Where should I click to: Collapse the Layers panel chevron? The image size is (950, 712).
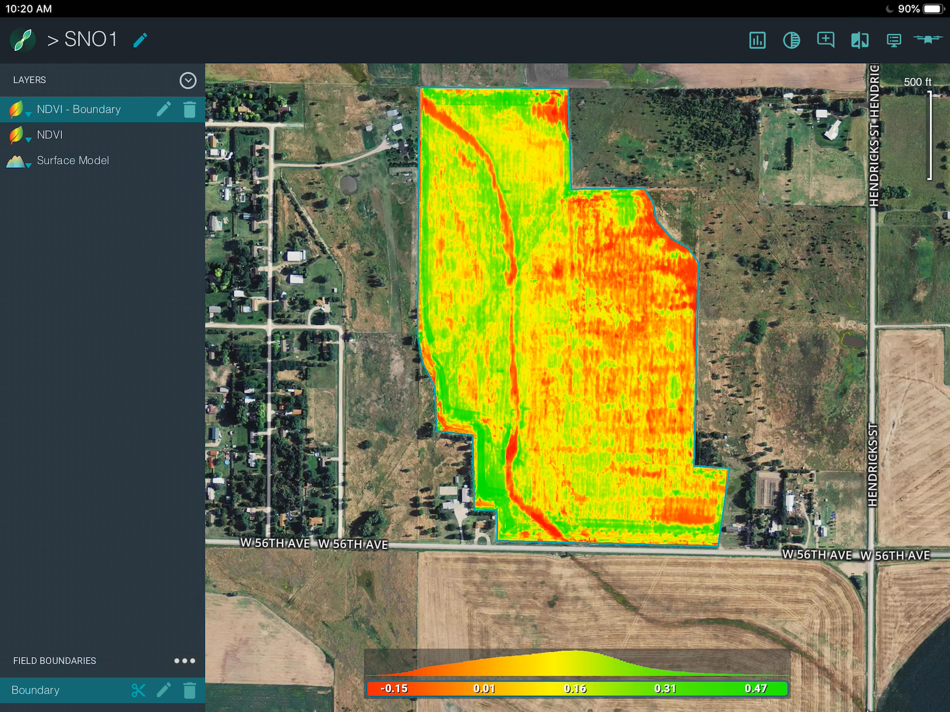(188, 80)
